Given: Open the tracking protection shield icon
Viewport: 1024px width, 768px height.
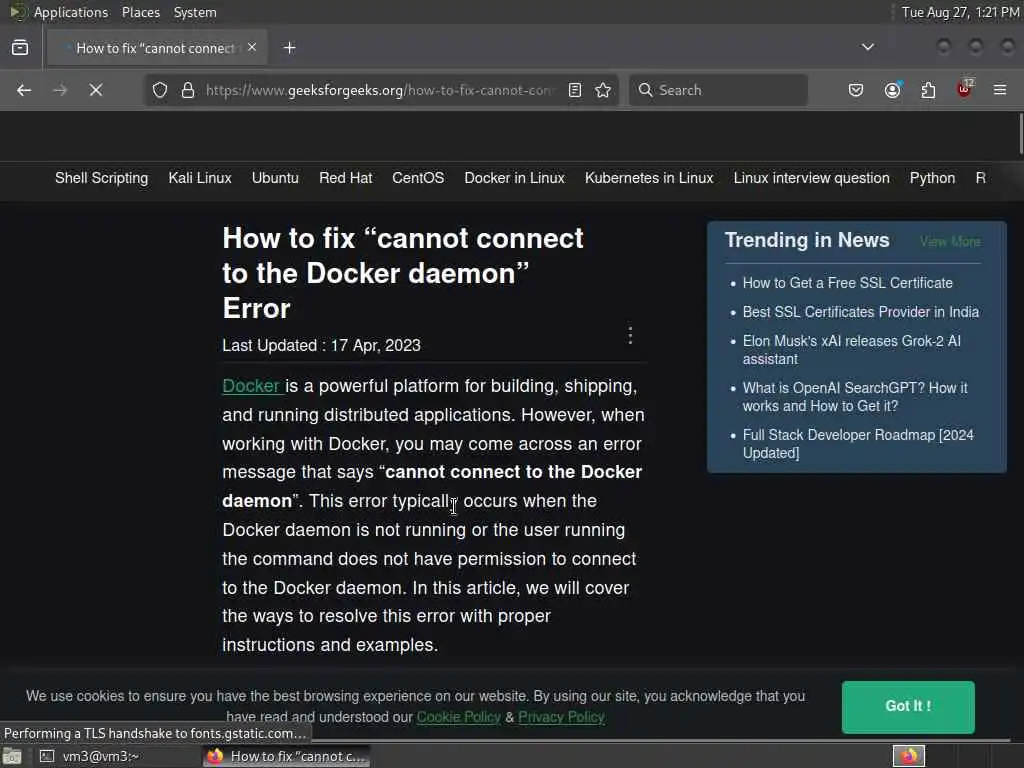Looking at the screenshot, I should click(160, 90).
